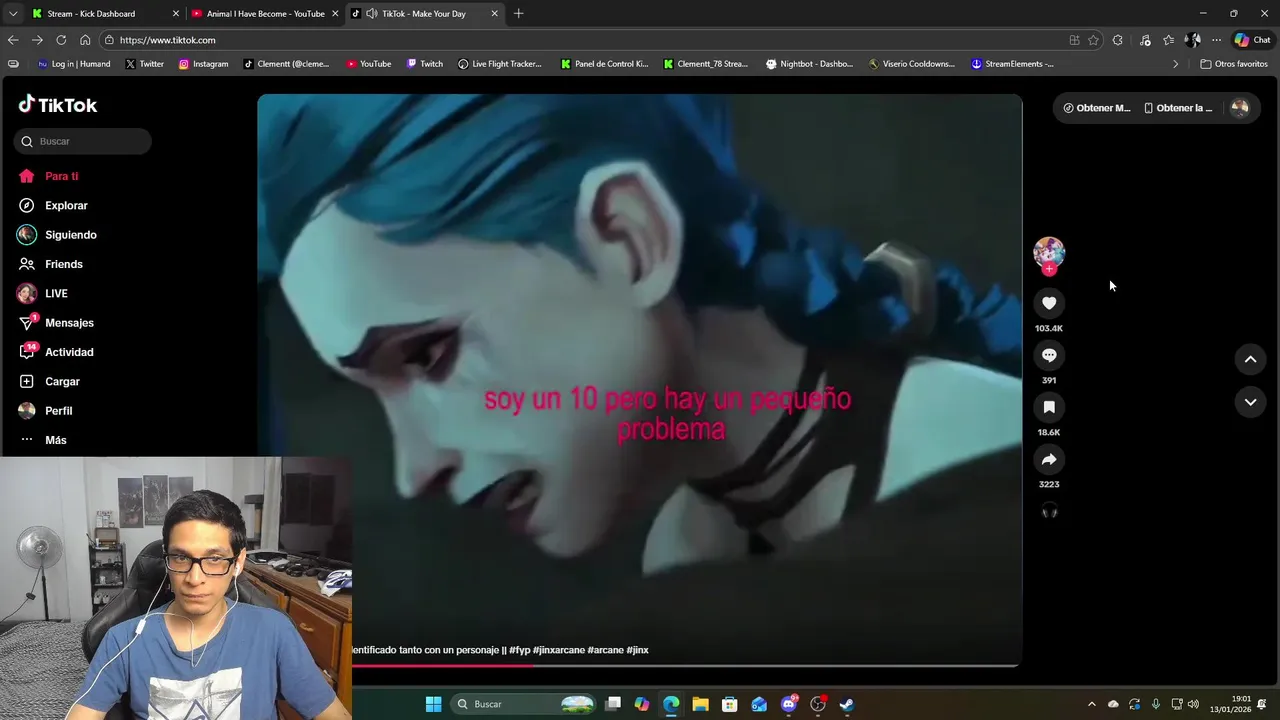Click the Windows taskbar Buscar search box
Viewport: 1280px width, 720px height.
[525, 704]
